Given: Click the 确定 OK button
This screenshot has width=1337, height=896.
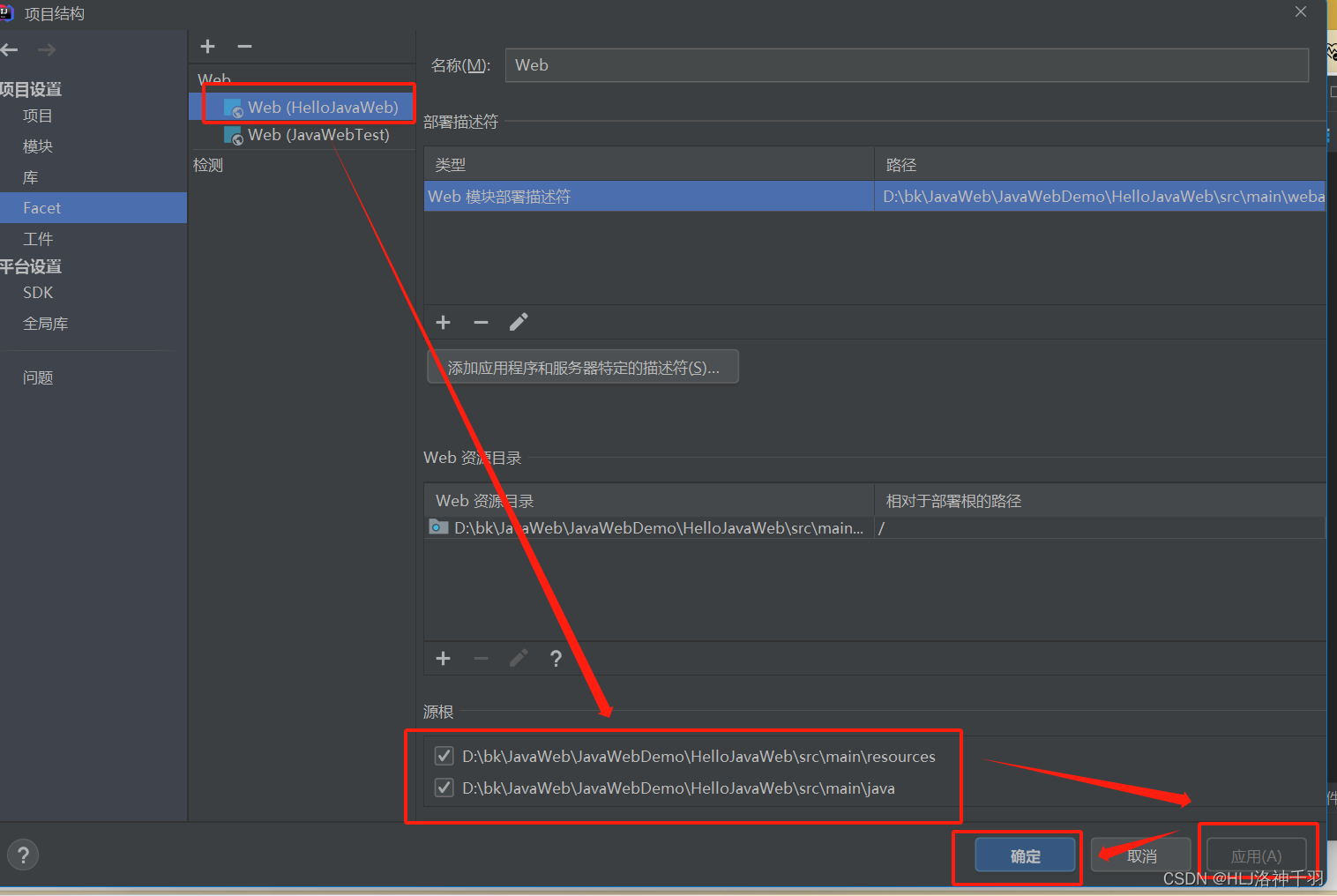Looking at the screenshot, I should tap(1025, 855).
